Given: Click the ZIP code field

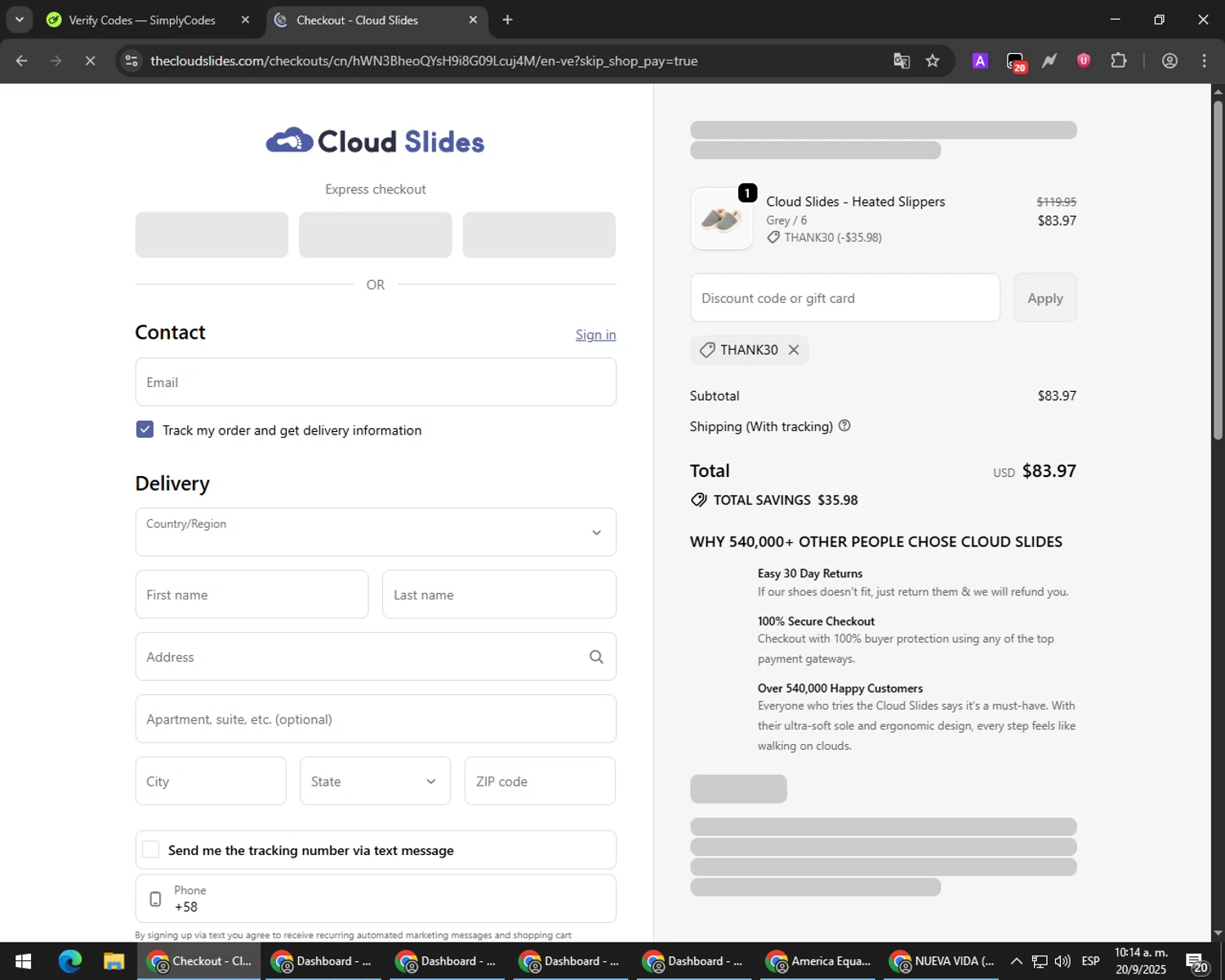Looking at the screenshot, I should coord(540,781).
